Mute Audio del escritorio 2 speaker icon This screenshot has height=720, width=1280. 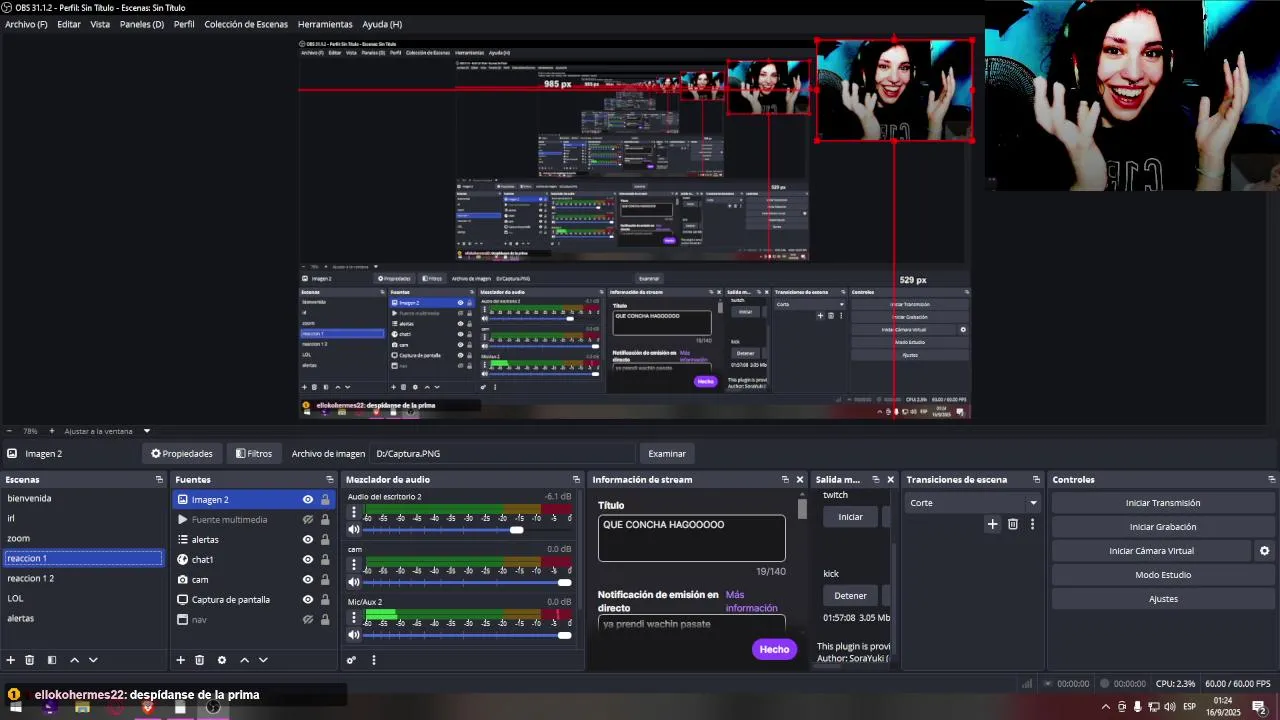(354, 530)
